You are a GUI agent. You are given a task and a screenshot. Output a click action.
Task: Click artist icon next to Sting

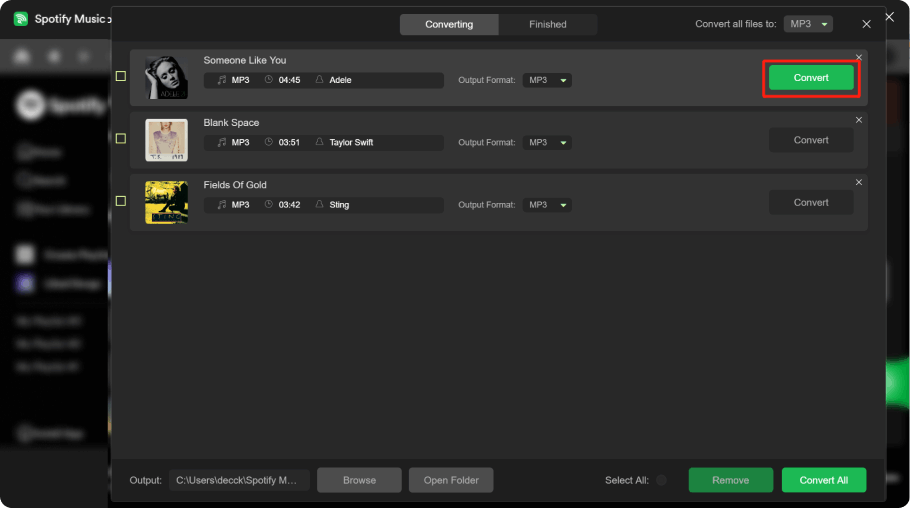319,204
